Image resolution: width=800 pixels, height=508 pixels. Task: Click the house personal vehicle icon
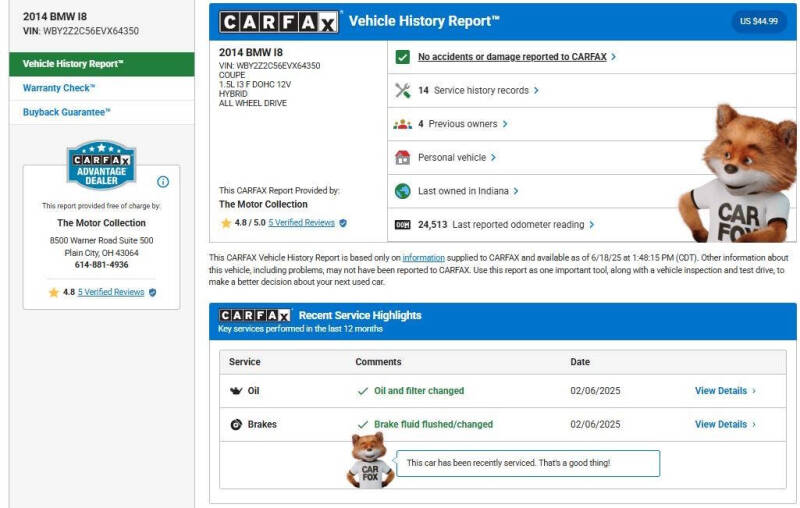click(403, 157)
